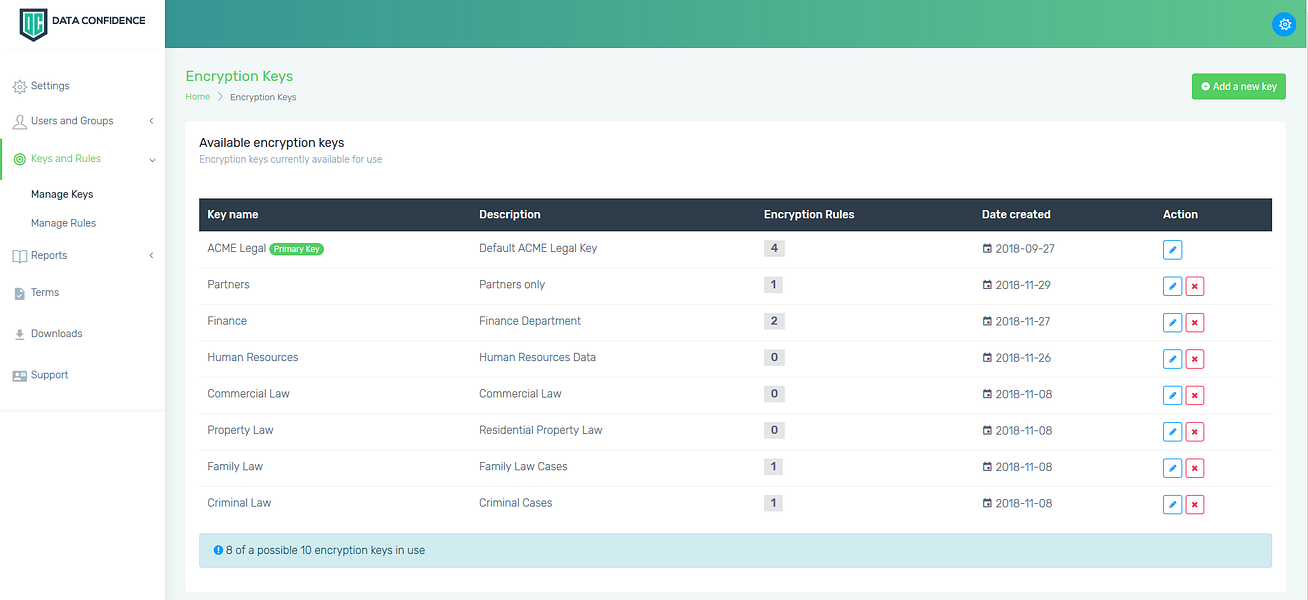Click ACME Legal rule count 4
The height and width of the screenshot is (600, 1308).
(774, 248)
